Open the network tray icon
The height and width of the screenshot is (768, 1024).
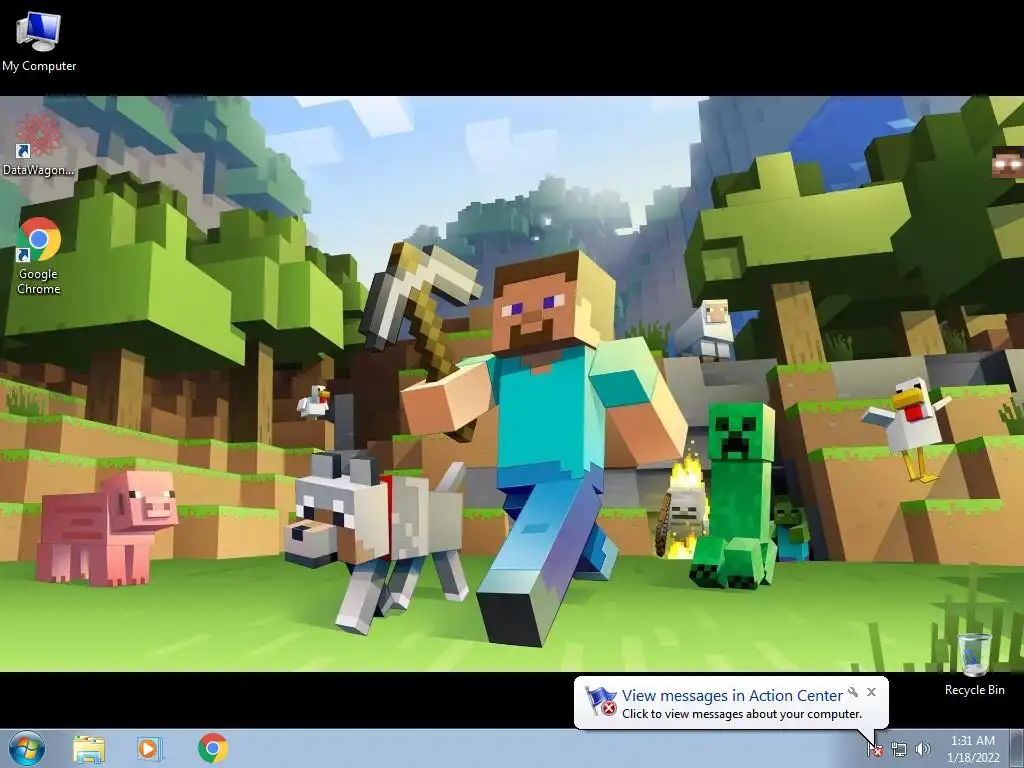point(899,750)
